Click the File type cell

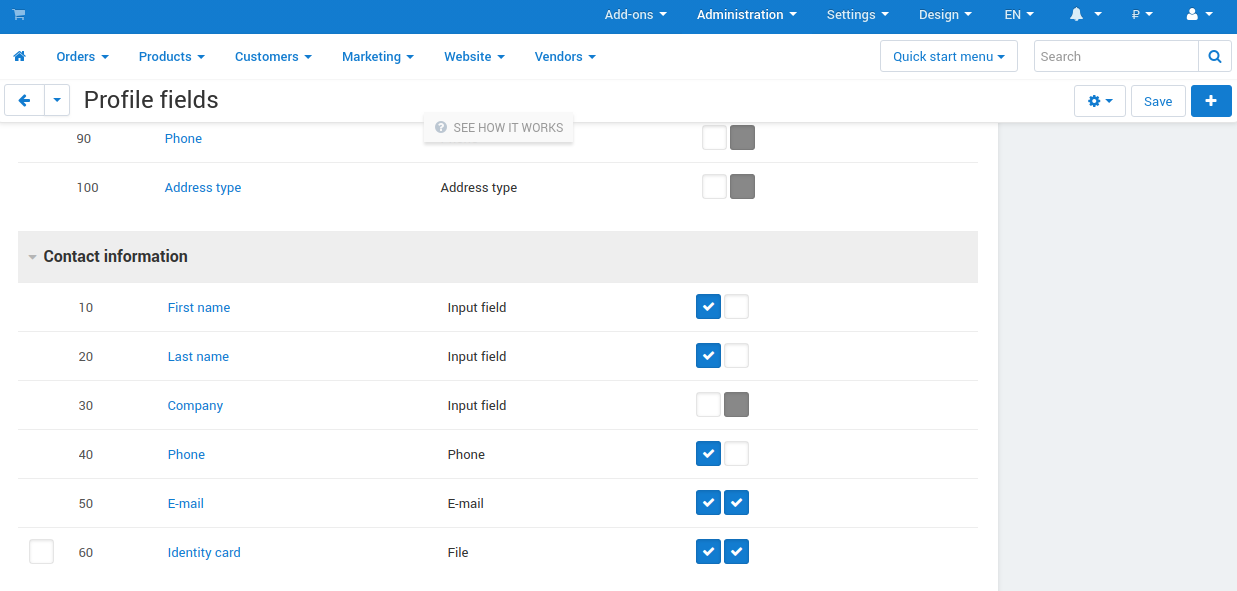pos(458,553)
